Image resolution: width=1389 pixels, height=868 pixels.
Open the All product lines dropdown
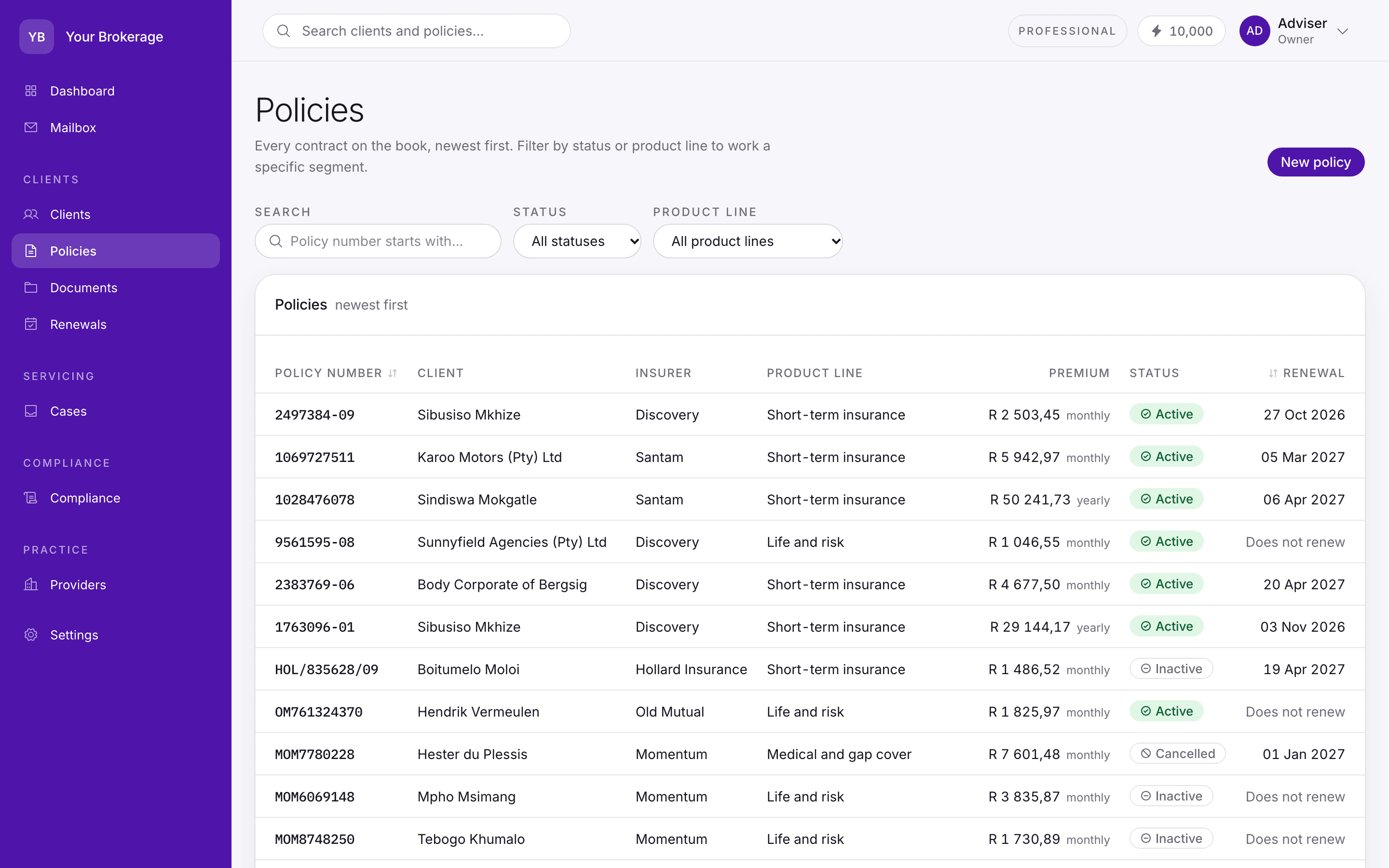(x=747, y=241)
